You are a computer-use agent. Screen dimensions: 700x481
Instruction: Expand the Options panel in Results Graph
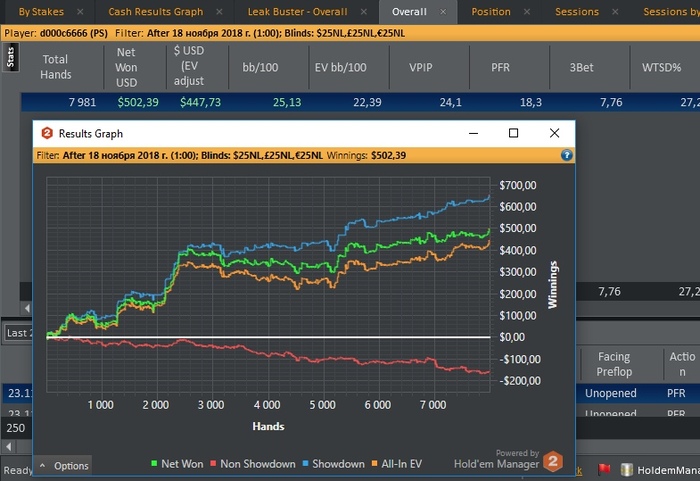click(x=64, y=466)
